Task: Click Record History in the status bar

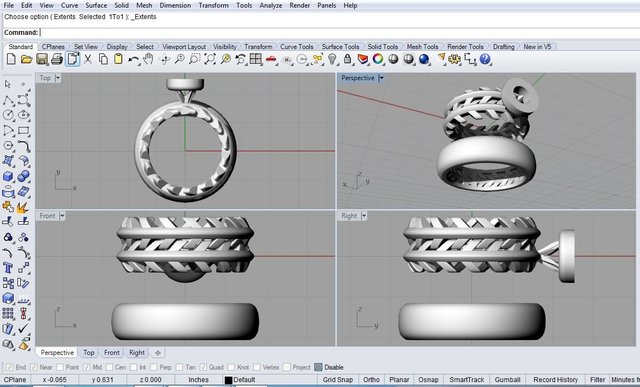Action: pos(556,380)
